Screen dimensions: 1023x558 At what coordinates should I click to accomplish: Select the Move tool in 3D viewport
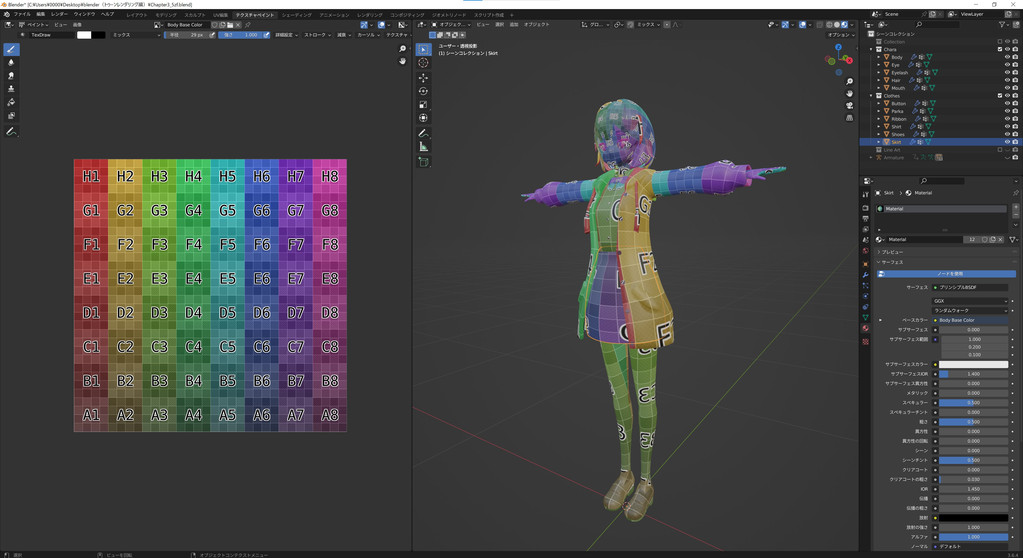[423, 77]
